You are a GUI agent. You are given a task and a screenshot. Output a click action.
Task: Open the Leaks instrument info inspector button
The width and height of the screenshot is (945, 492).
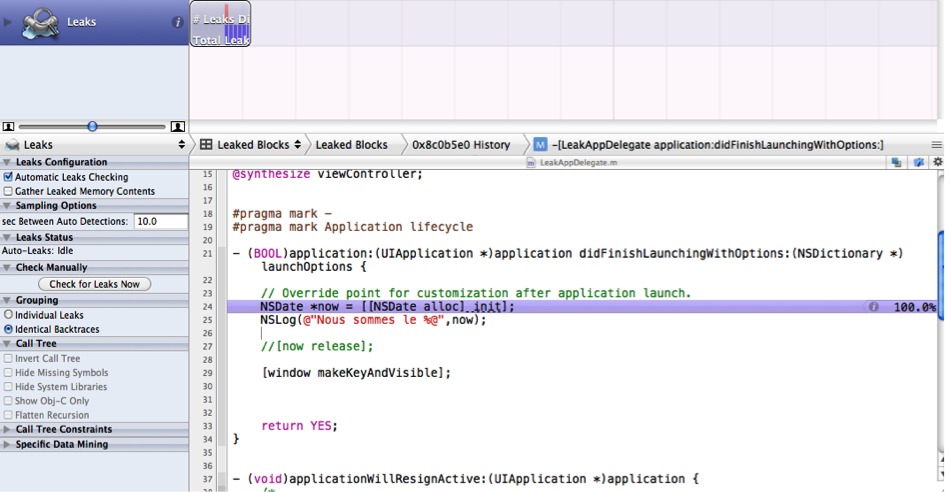tap(178, 22)
